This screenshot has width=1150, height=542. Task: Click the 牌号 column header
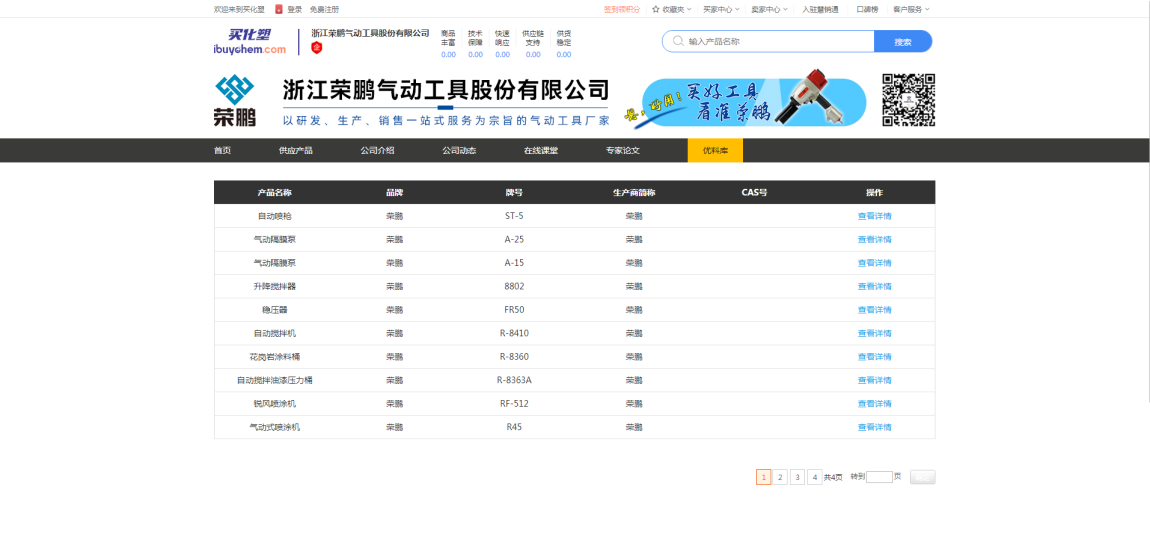coord(514,192)
